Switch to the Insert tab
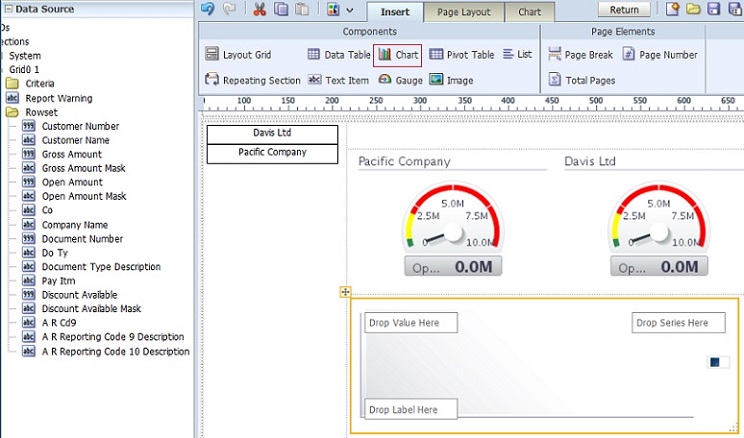This screenshot has width=744, height=438. (x=395, y=12)
